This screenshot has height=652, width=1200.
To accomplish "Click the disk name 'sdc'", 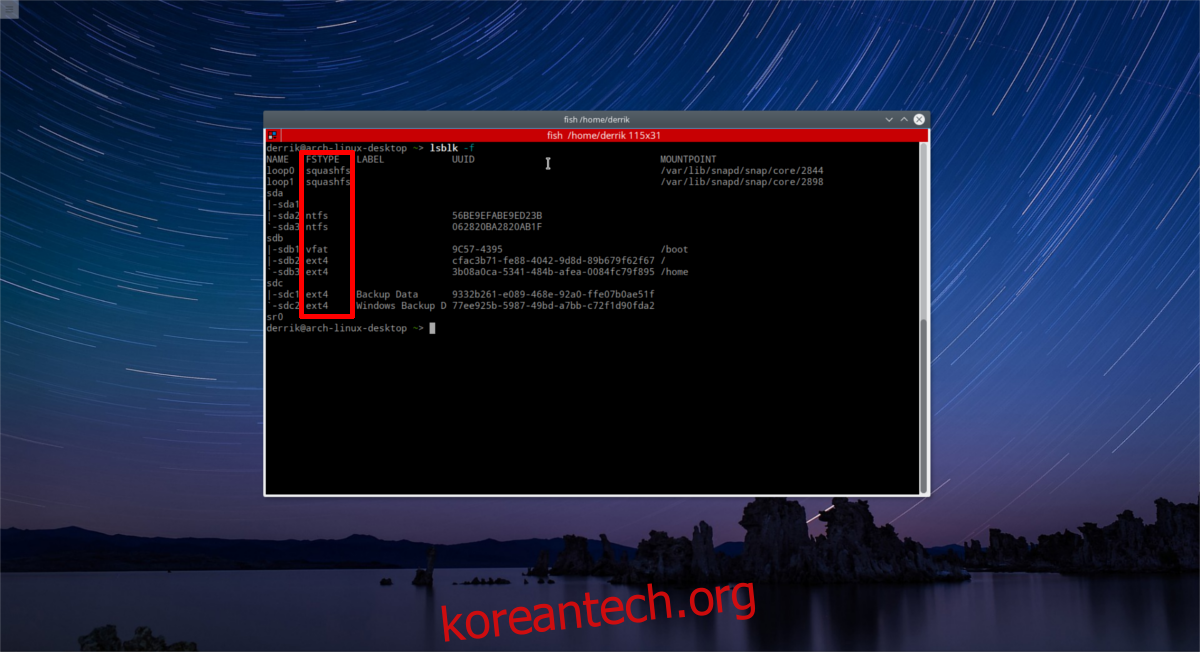I will pyautogui.click(x=274, y=283).
